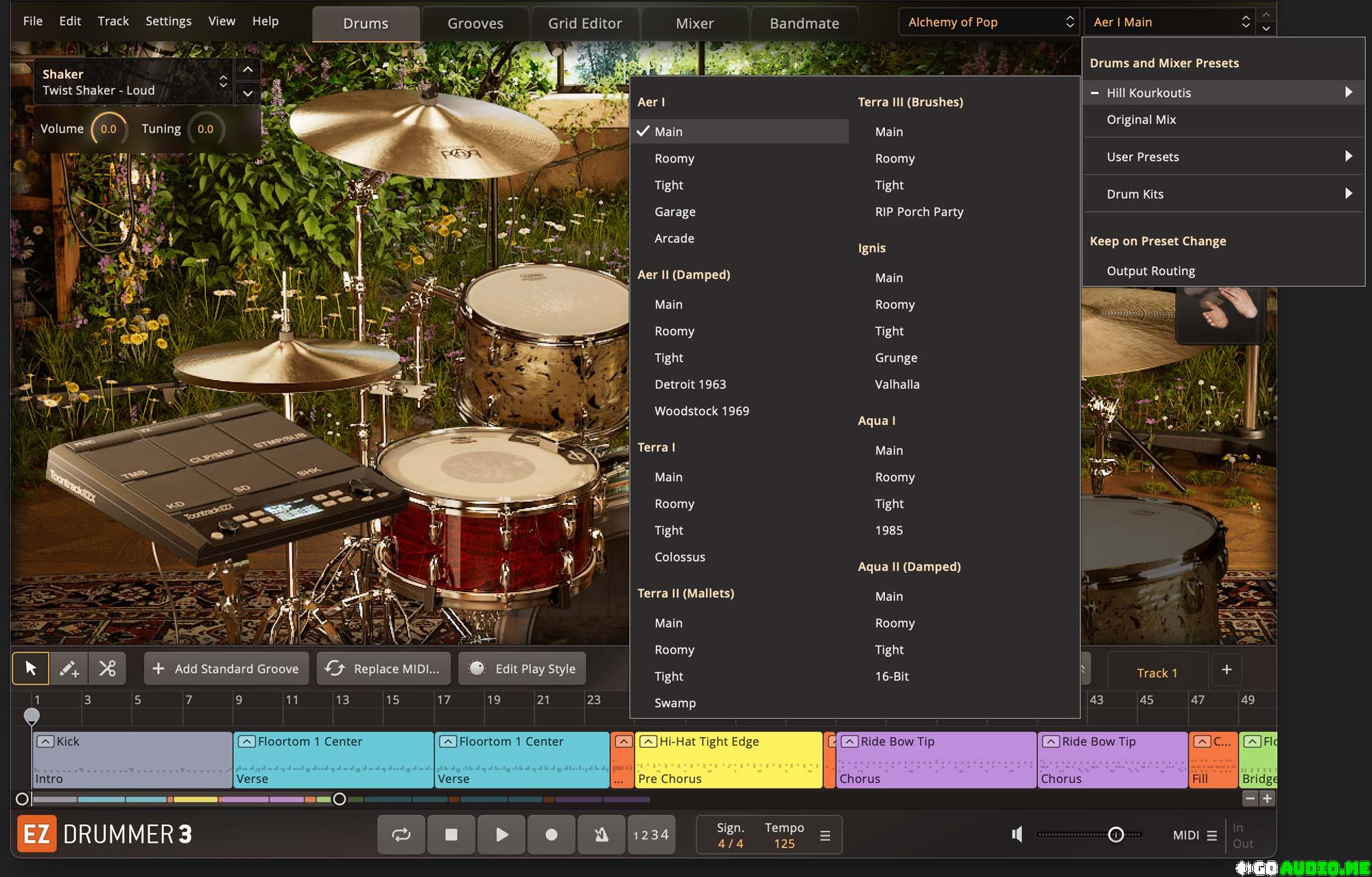This screenshot has height=877, width=1372.
Task: Toggle the 1234 count-in button
Action: [650, 834]
